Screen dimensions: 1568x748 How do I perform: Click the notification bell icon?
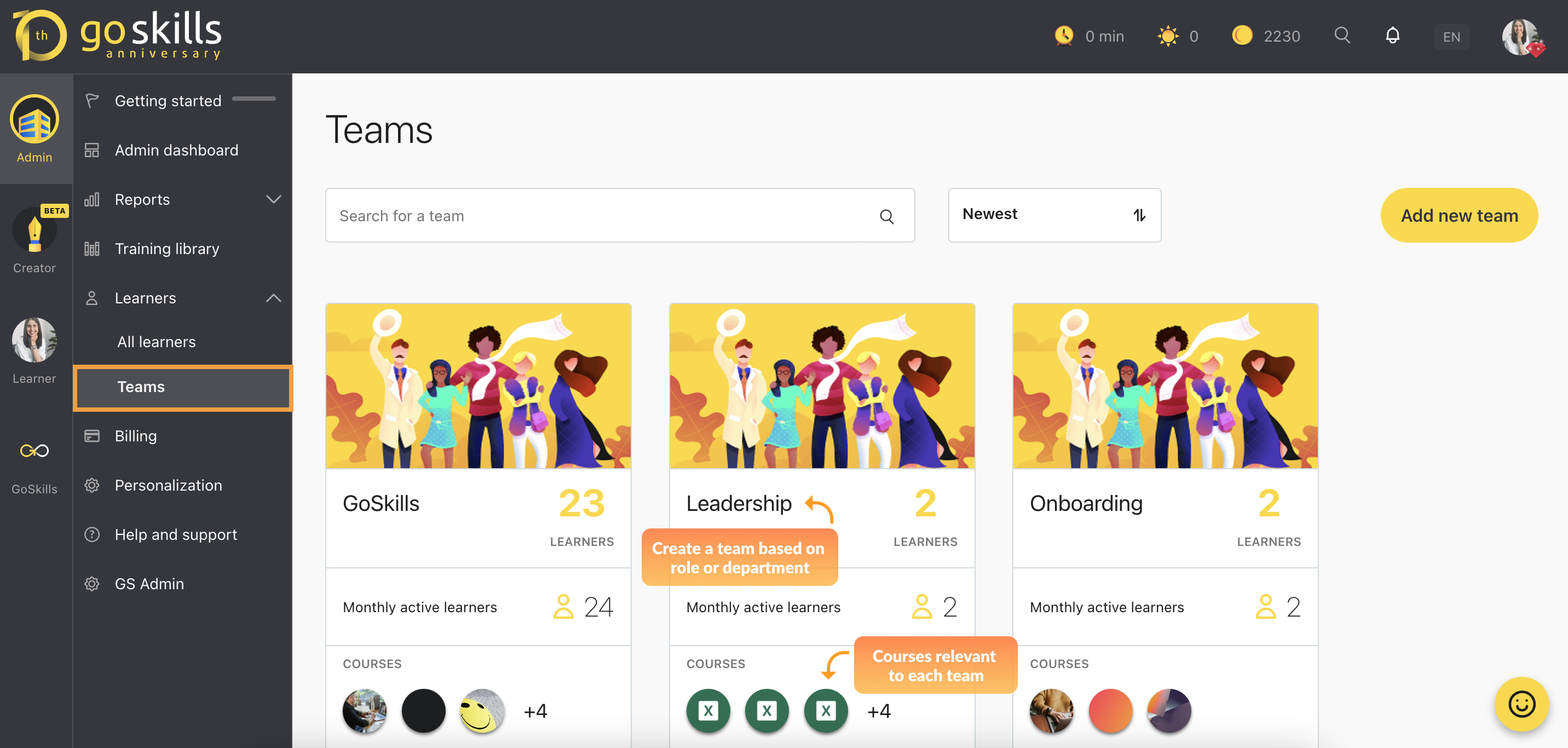(x=1391, y=37)
